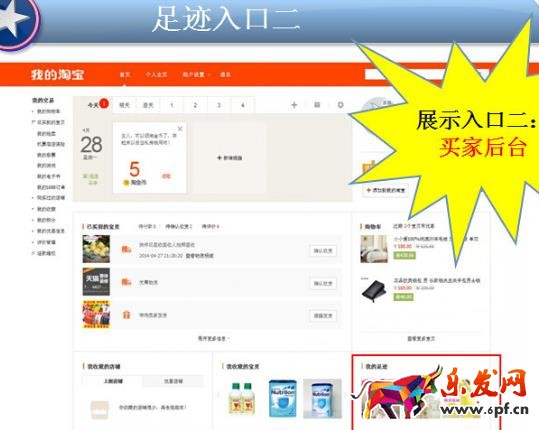Open 我的拍卖 in the left sidebar
Screen dimensions: 539x430
click(46, 133)
